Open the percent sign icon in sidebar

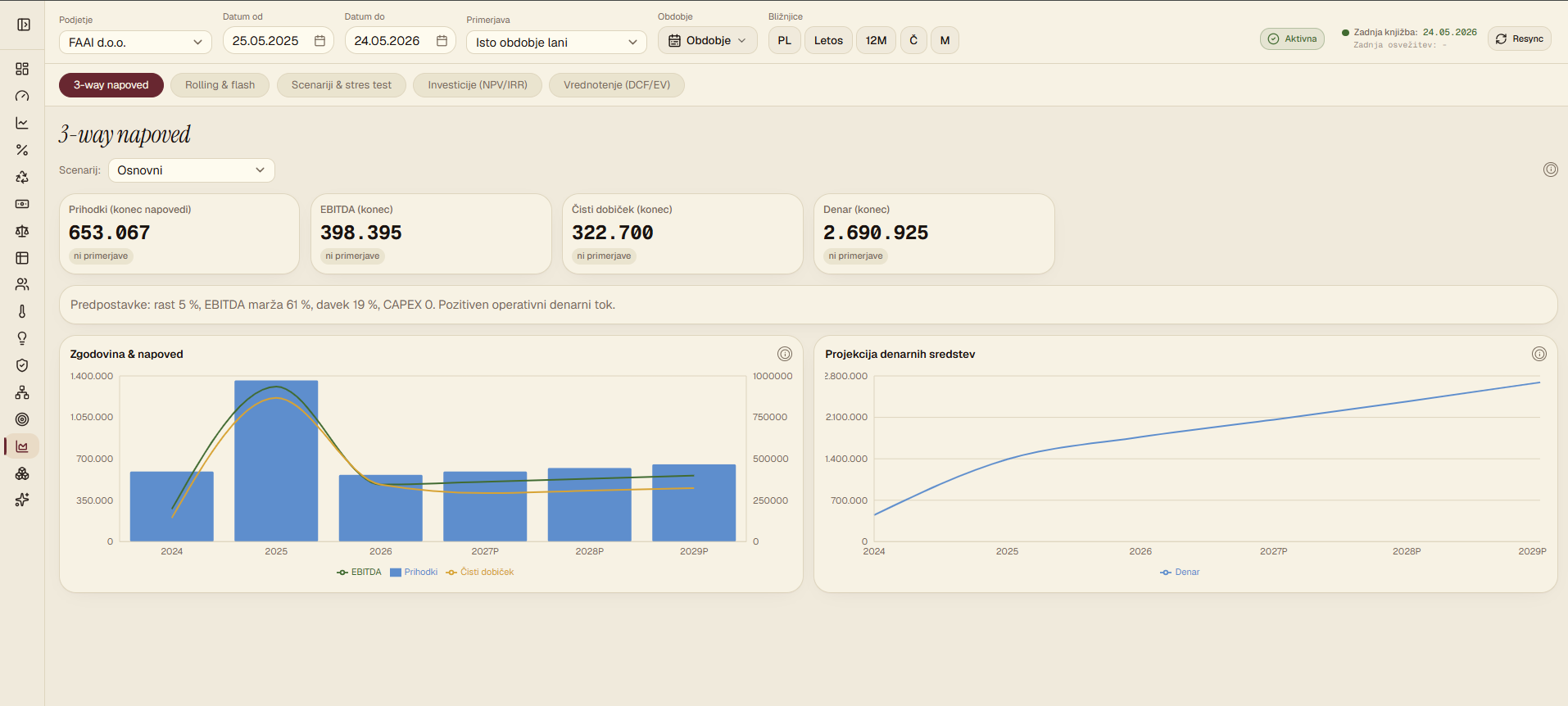tap(22, 150)
